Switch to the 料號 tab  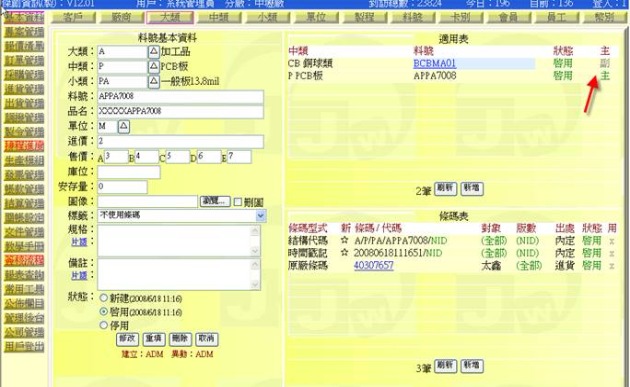(x=412, y=18)
